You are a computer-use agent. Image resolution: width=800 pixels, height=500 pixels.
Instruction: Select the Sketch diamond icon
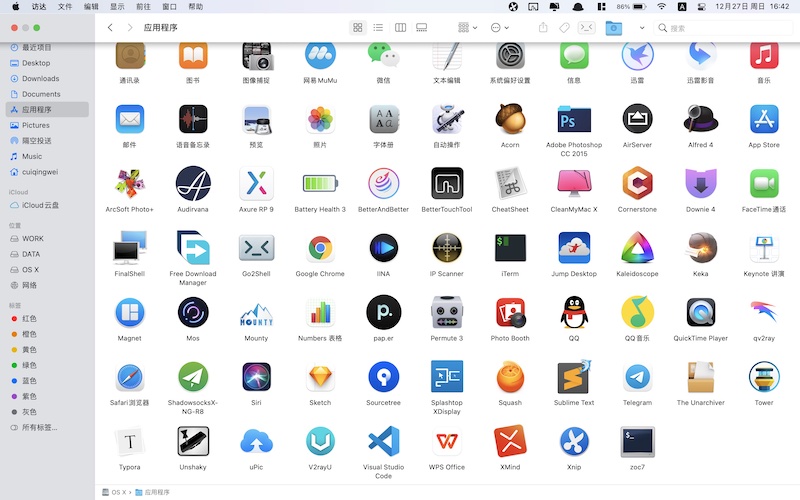(320, 377)
